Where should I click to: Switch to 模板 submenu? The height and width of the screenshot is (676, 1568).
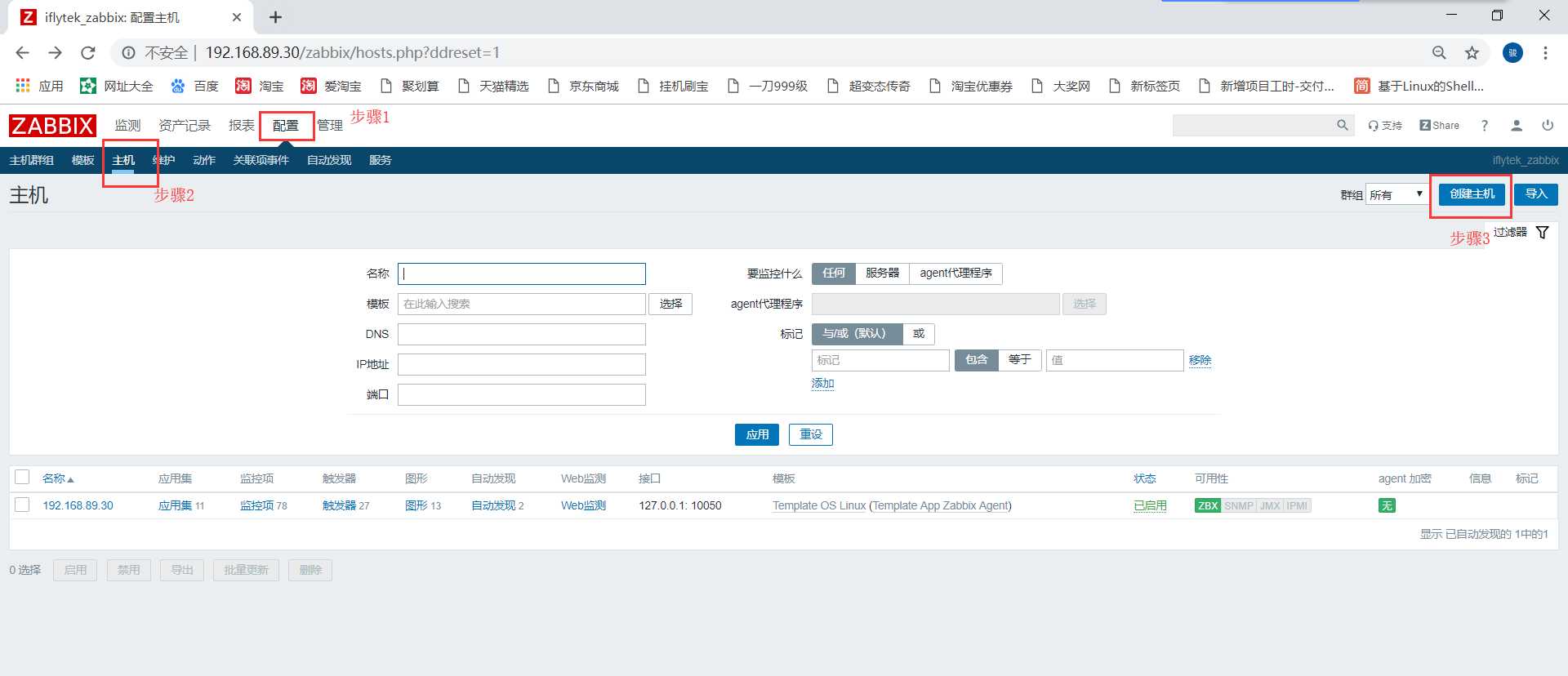(82, 160)
